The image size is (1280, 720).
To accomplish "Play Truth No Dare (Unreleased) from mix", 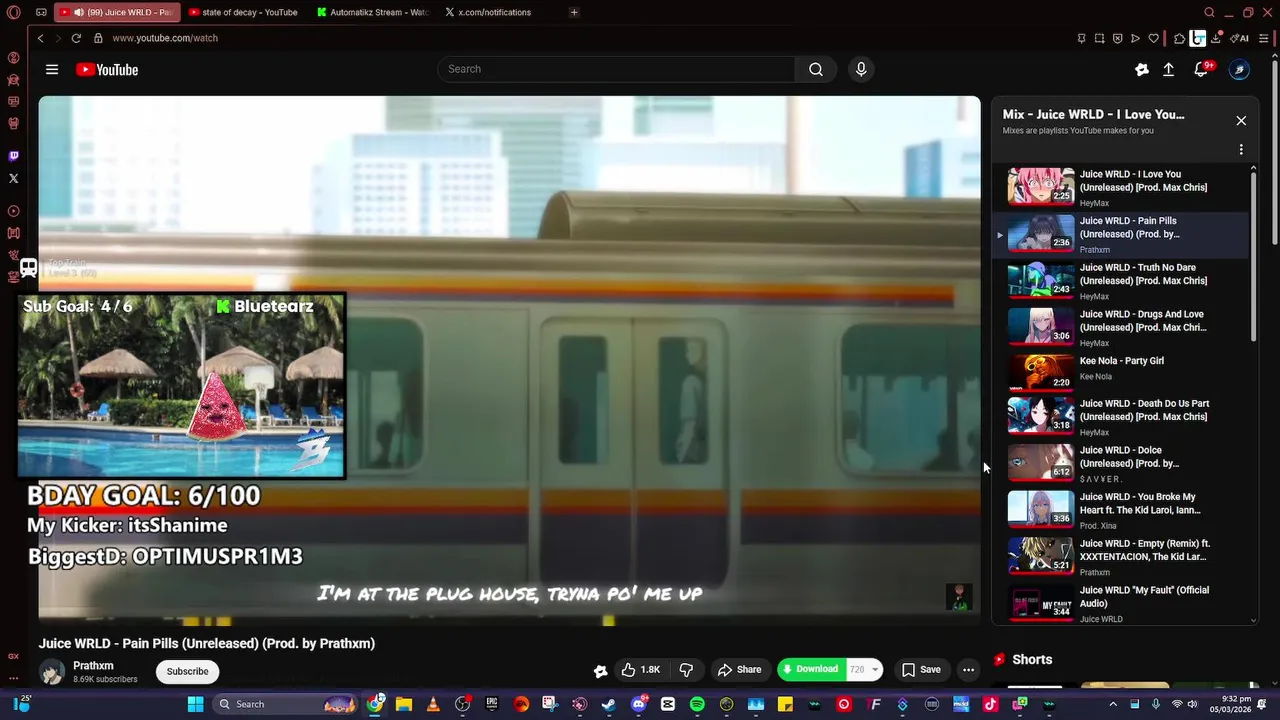I will pos(1120,281).
